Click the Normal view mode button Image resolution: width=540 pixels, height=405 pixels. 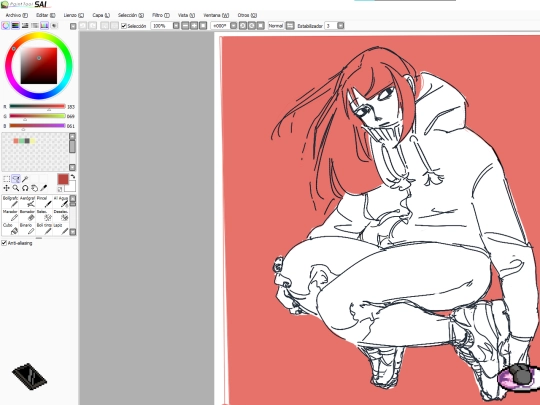pos(276,26)
